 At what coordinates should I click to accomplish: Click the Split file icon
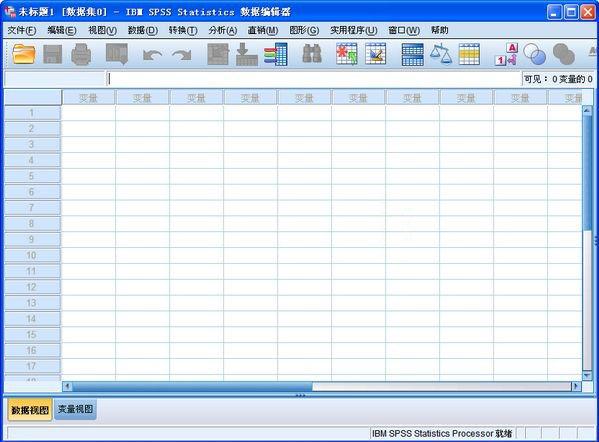[x=413, y=54]
